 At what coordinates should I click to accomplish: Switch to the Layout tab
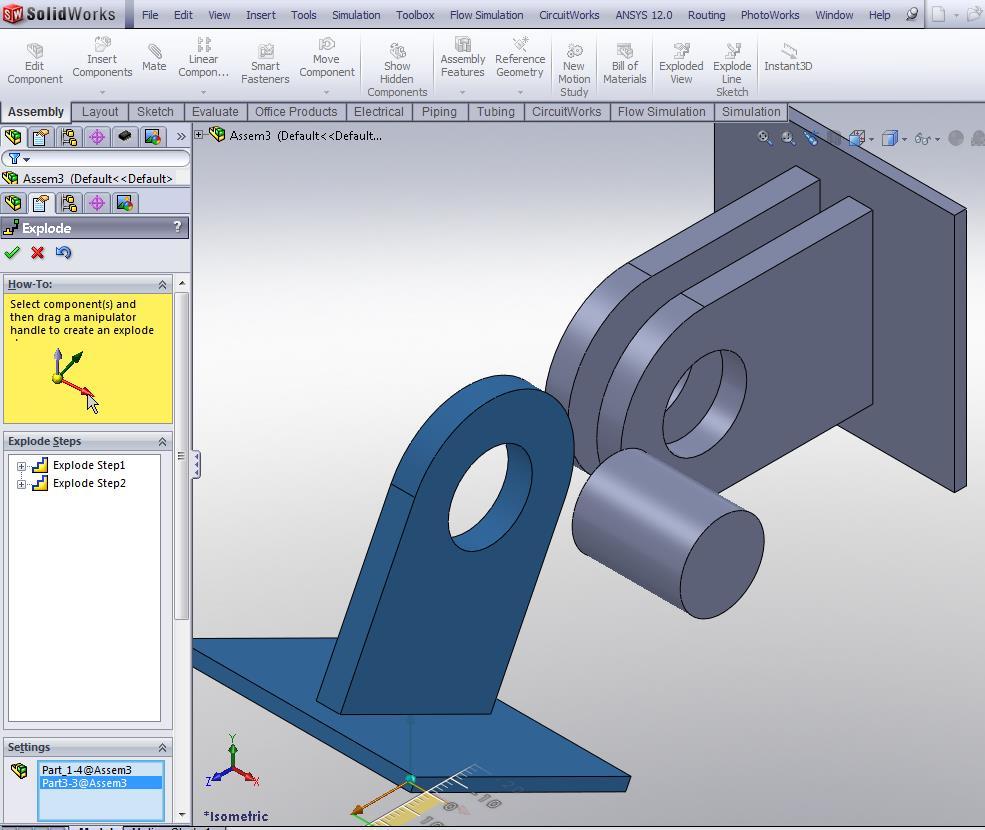(x=100, y=112)
